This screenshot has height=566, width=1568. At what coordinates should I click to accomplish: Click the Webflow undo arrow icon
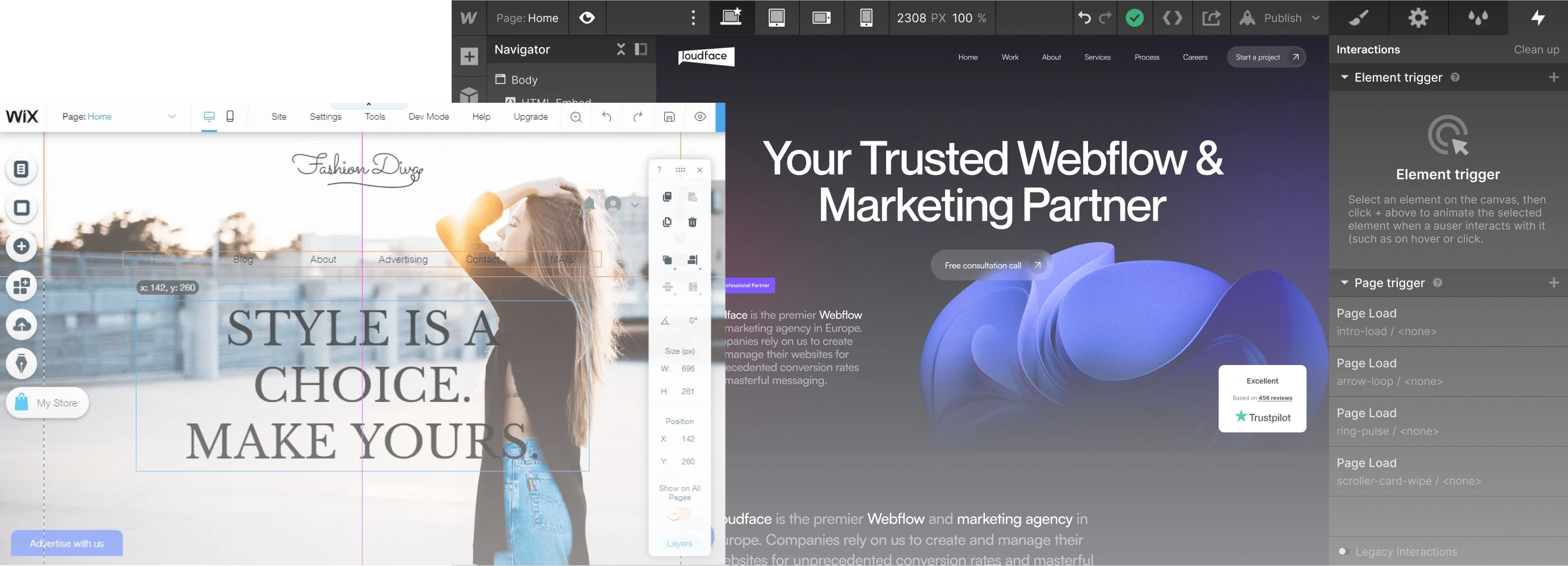(x=1085, y=18)
